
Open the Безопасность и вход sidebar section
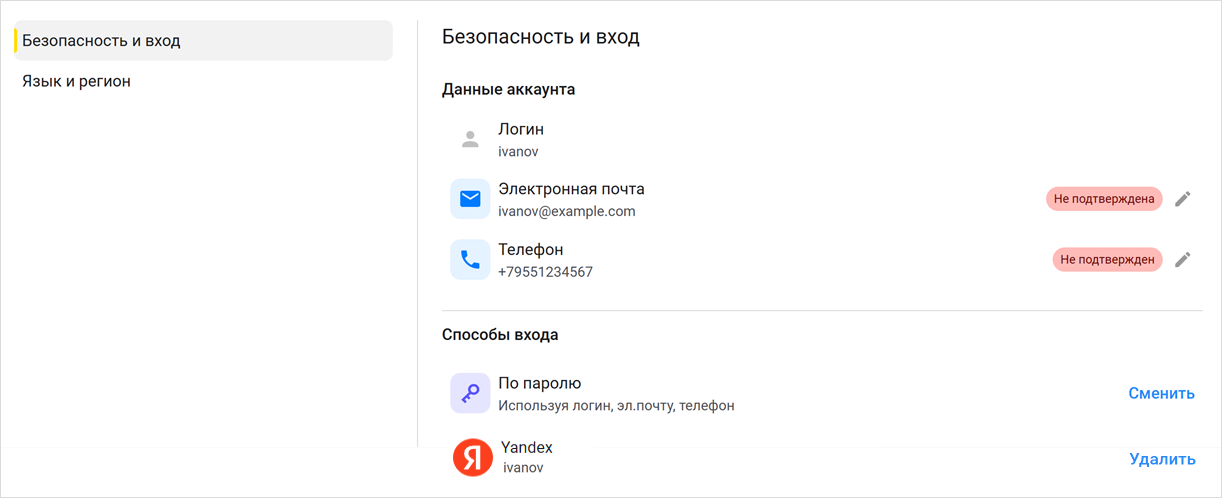pos(203,41)
